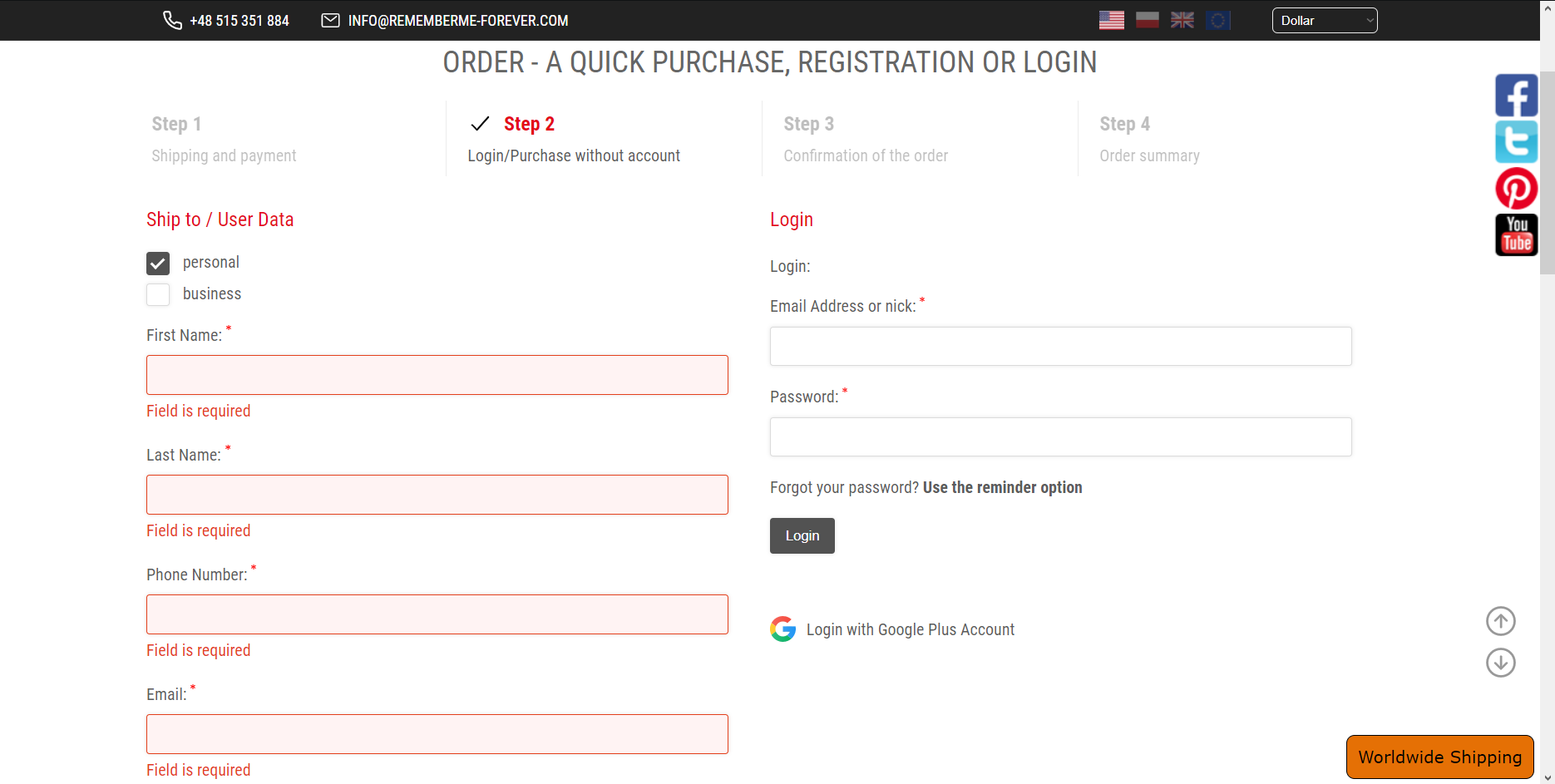1555x784 pixels.
Task: Switch language with the Polish flag
Action: (1147, 20)
